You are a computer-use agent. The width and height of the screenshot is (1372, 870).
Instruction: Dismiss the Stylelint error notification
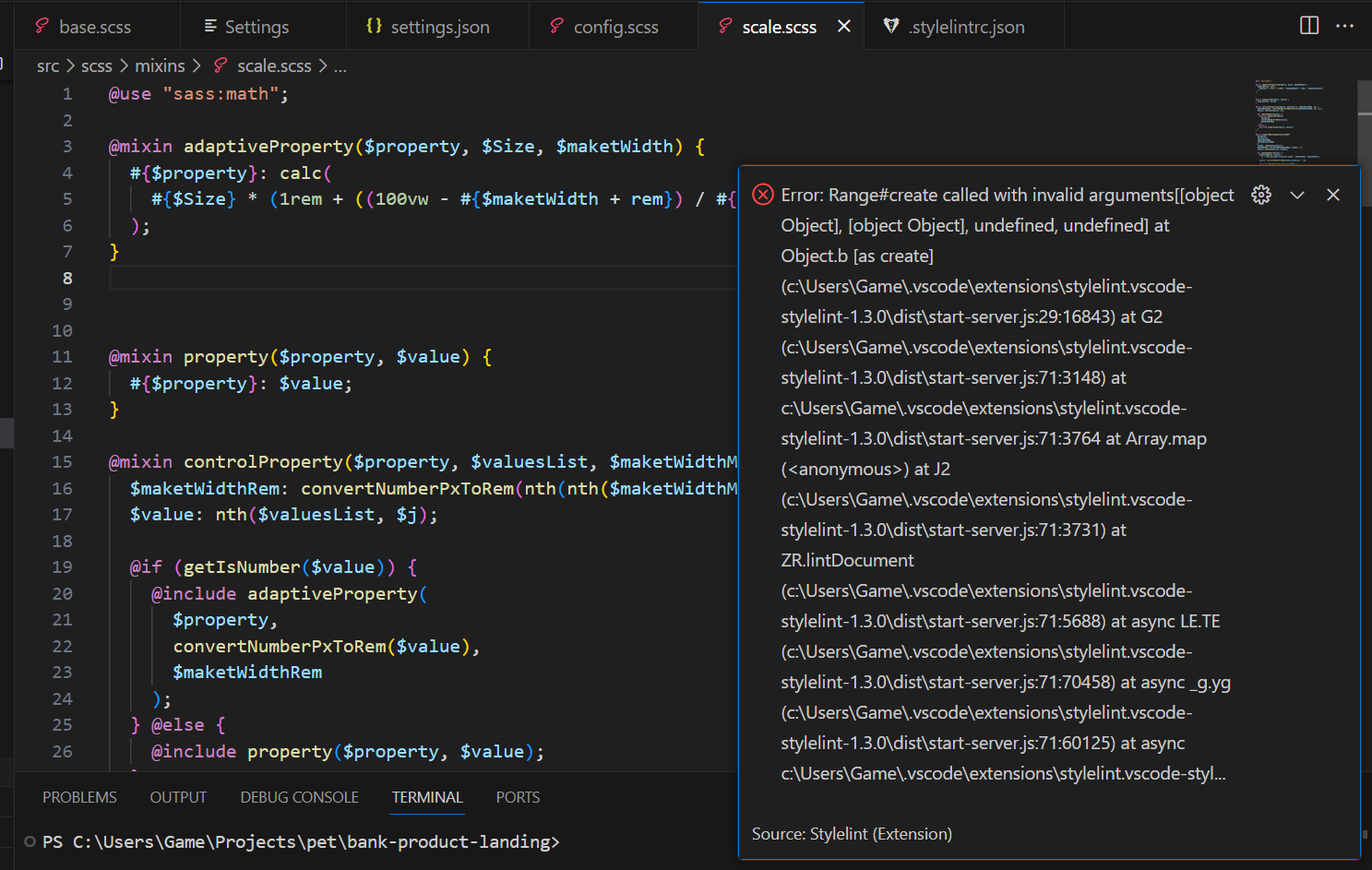1333,195
